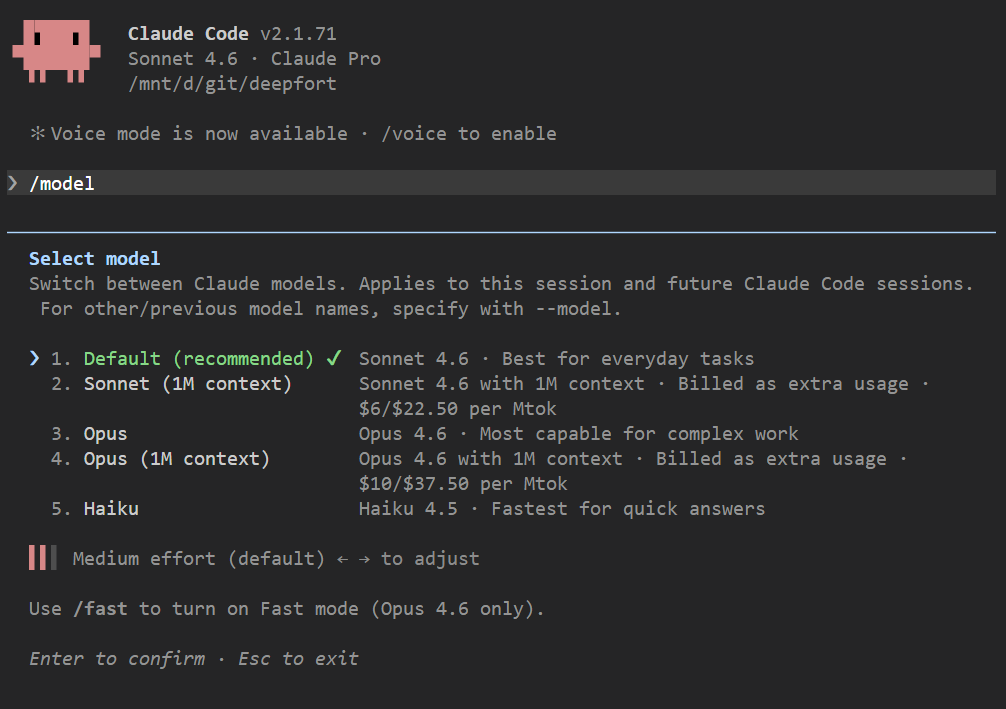Click the /fast command text
The width and height of the screenshot is (1006, 709).
(106, 609)
